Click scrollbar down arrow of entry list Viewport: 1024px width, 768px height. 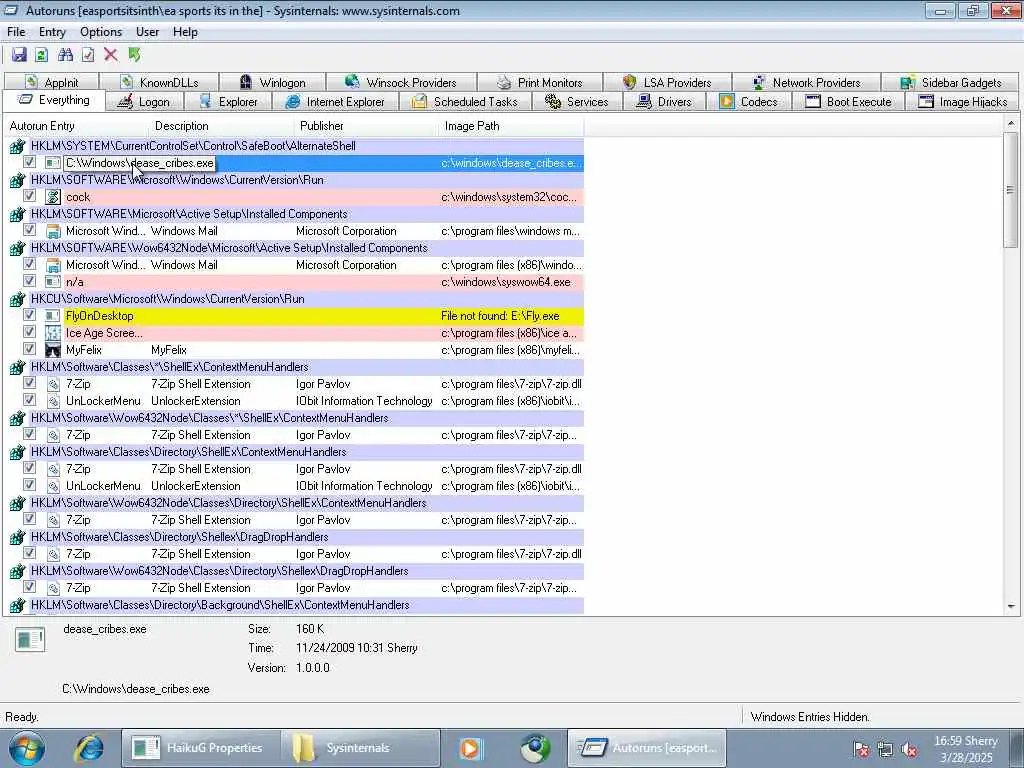pyautogui.click(x=1011, y=607)
